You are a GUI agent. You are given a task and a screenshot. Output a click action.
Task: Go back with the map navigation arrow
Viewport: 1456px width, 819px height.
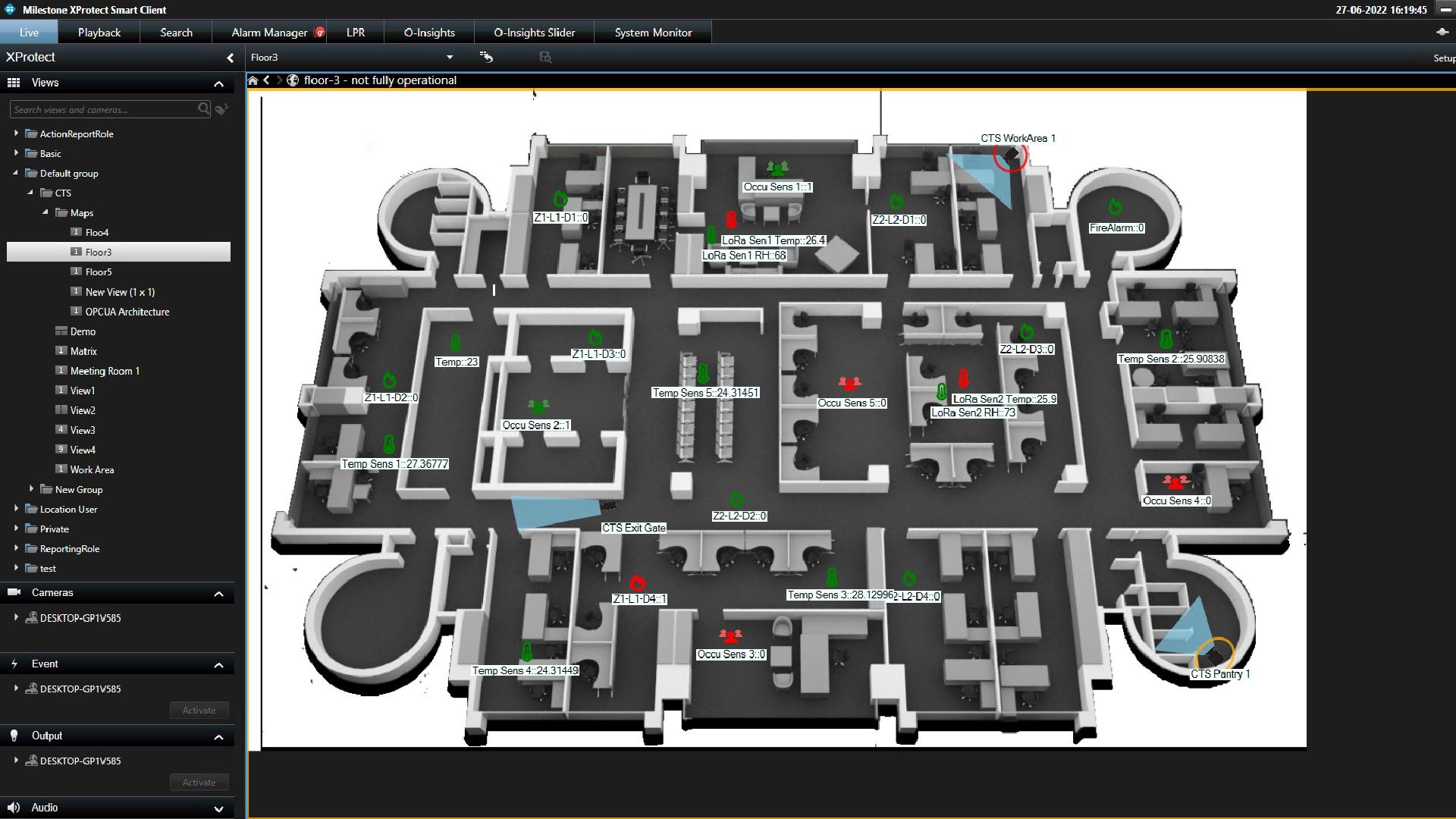click(267, 80)
